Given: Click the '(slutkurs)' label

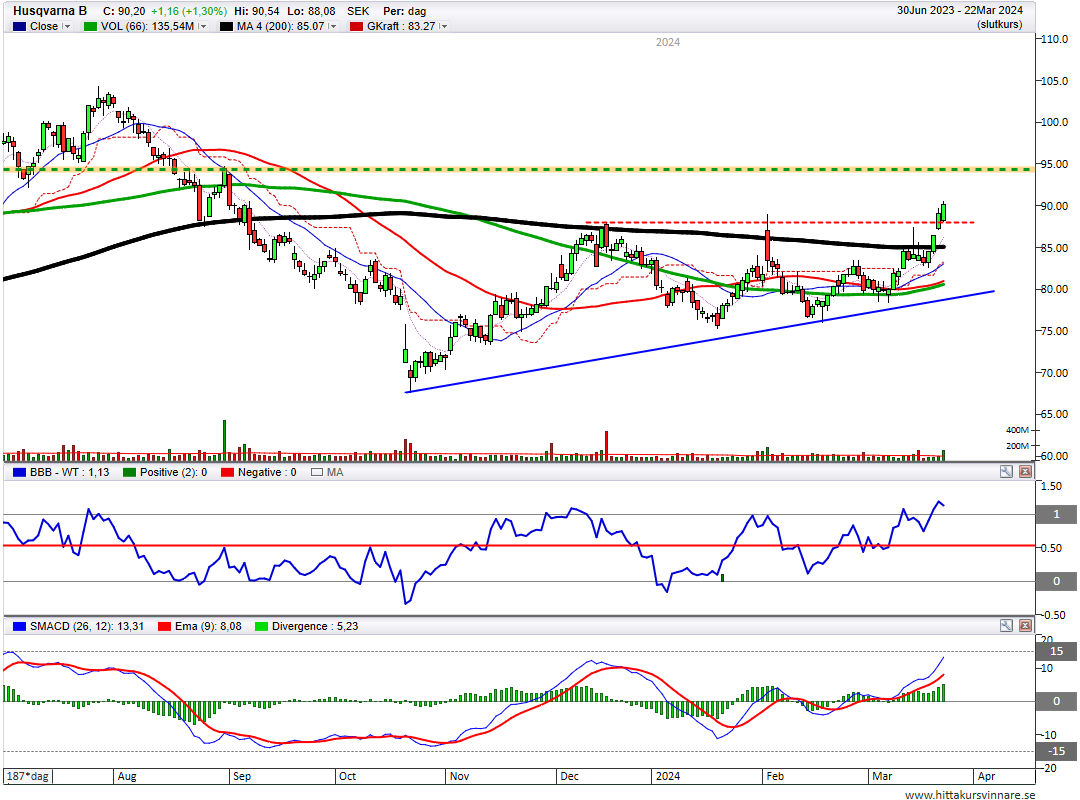Looking at the screenshot, I should [999, 25].
